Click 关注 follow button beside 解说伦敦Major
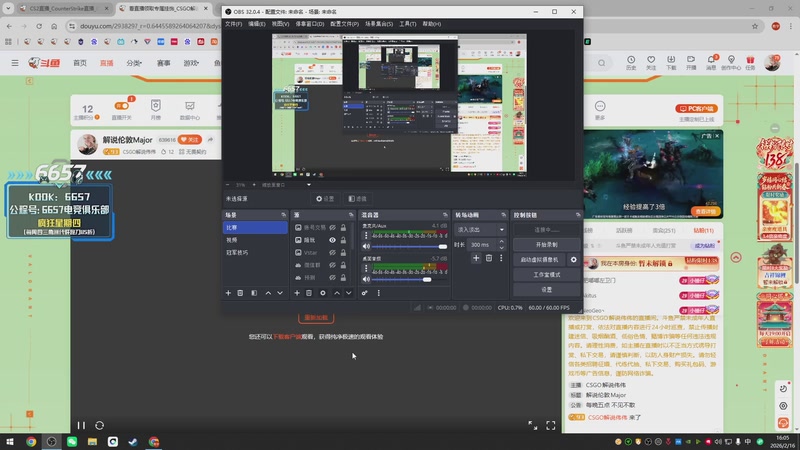This screenshot has height=450, width=800. [190, 140]
